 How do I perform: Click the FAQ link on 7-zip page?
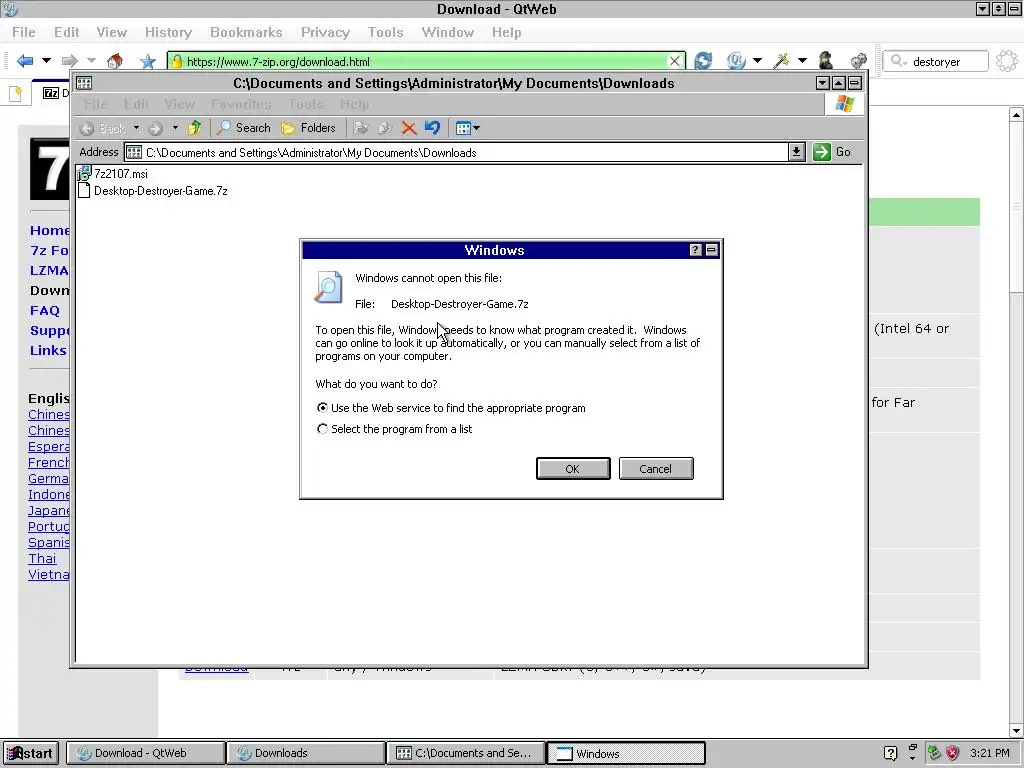click(x=44, y=311)
